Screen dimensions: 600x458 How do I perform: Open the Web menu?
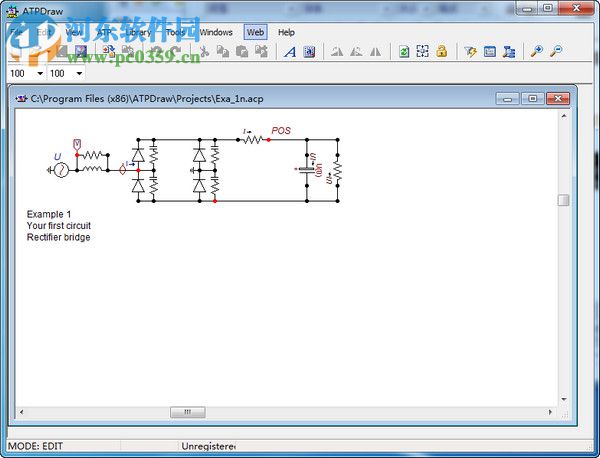pos(255,32)
